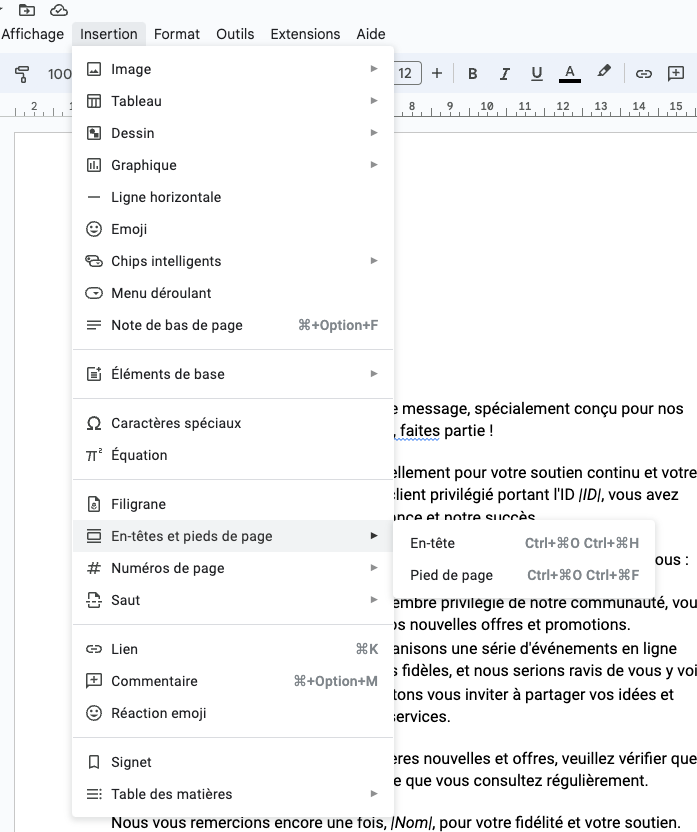
Task: Click the ⌘+Option+M shortcut text
Action: coord(336,681)
